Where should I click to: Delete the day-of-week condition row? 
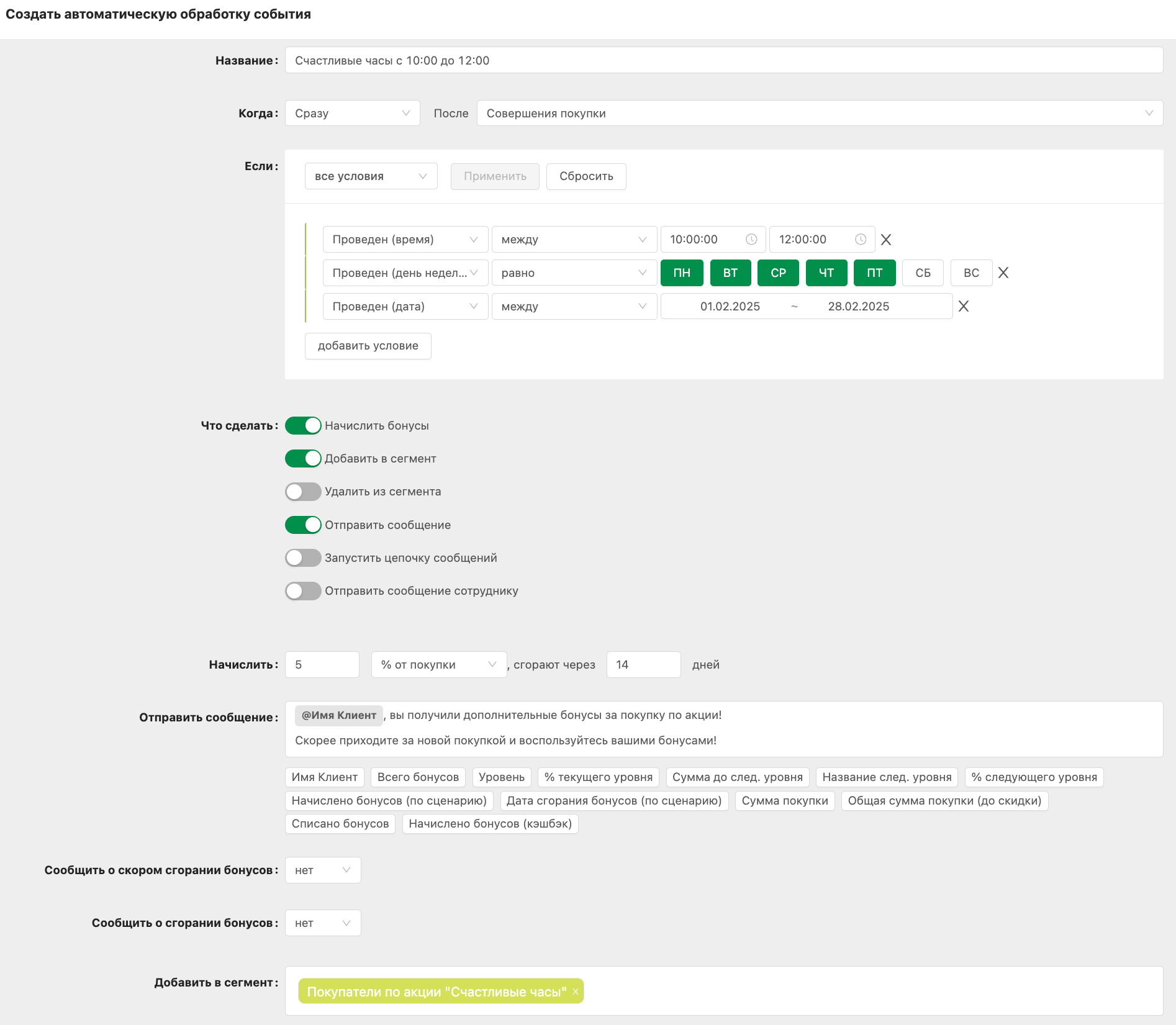pyautogui.click(x=1003, y=273)
